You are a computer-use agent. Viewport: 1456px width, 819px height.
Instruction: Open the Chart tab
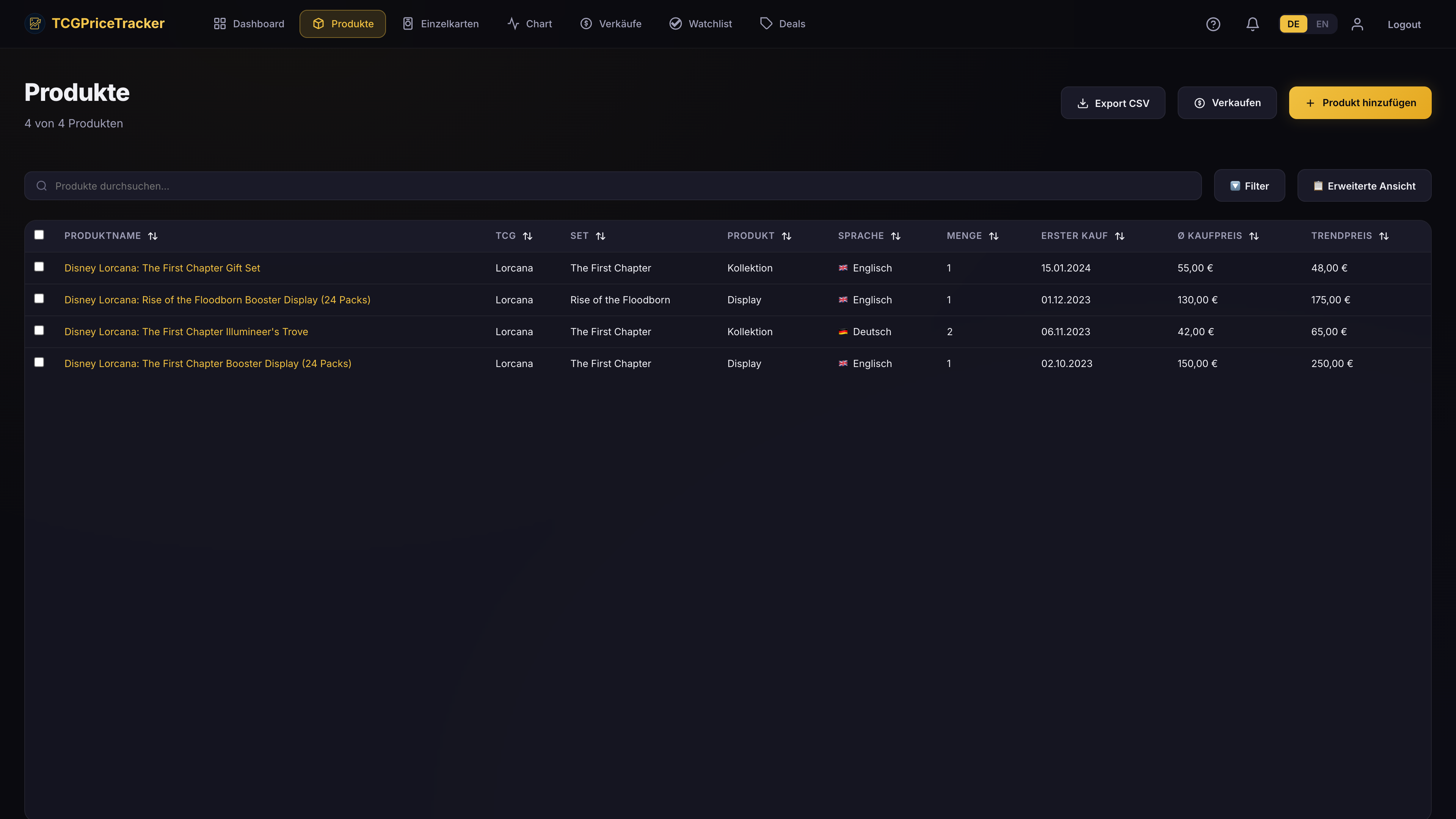[530, 24]
